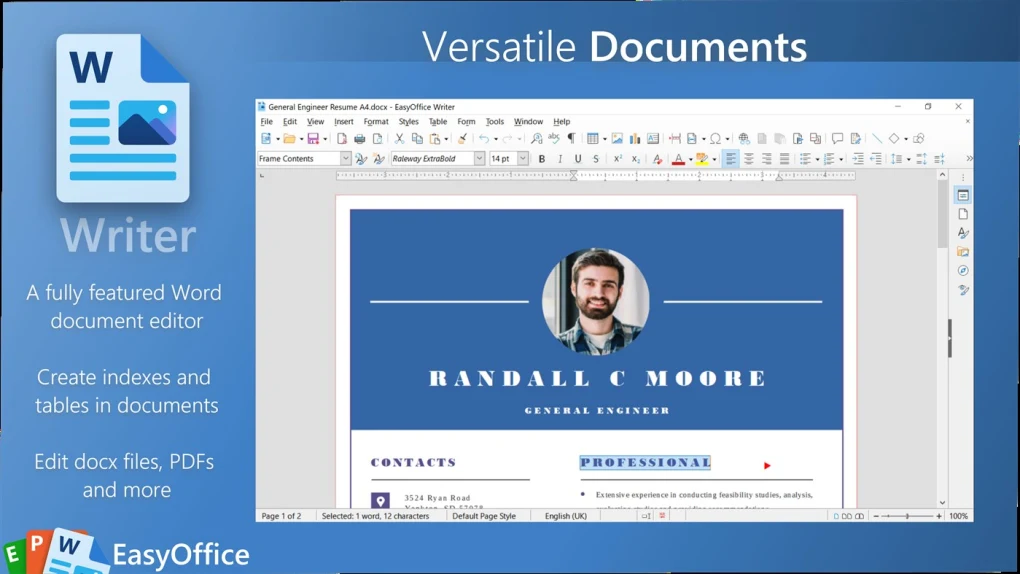Cut selection with scissors icon
This screenshot has height=574, width=1020.
(x=399, y=139)
